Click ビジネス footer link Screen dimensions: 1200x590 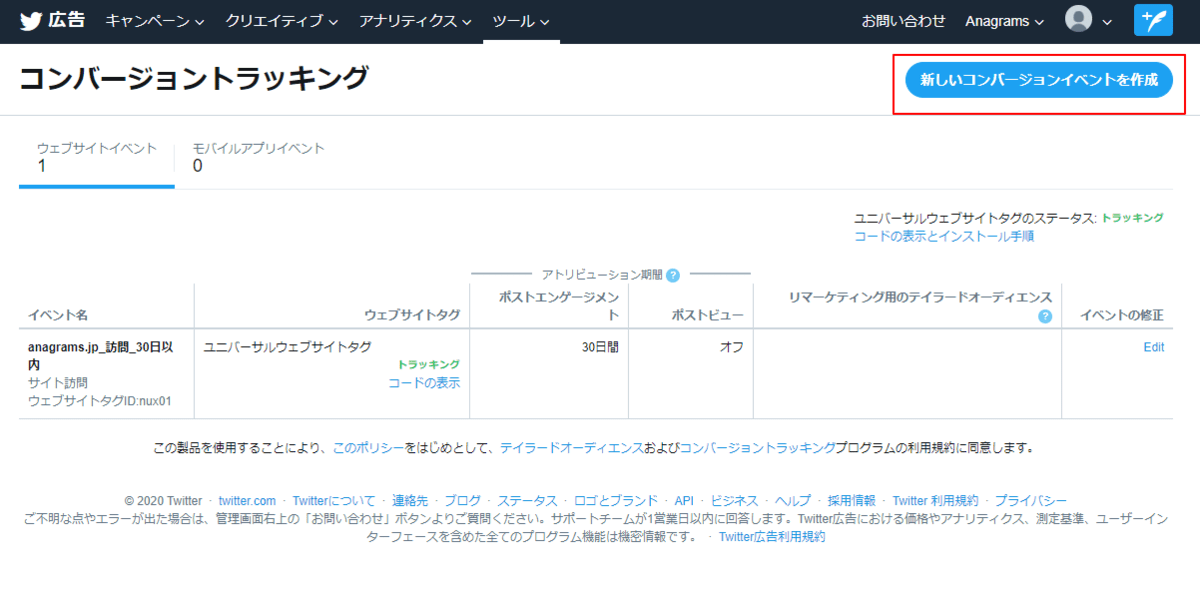734,500
